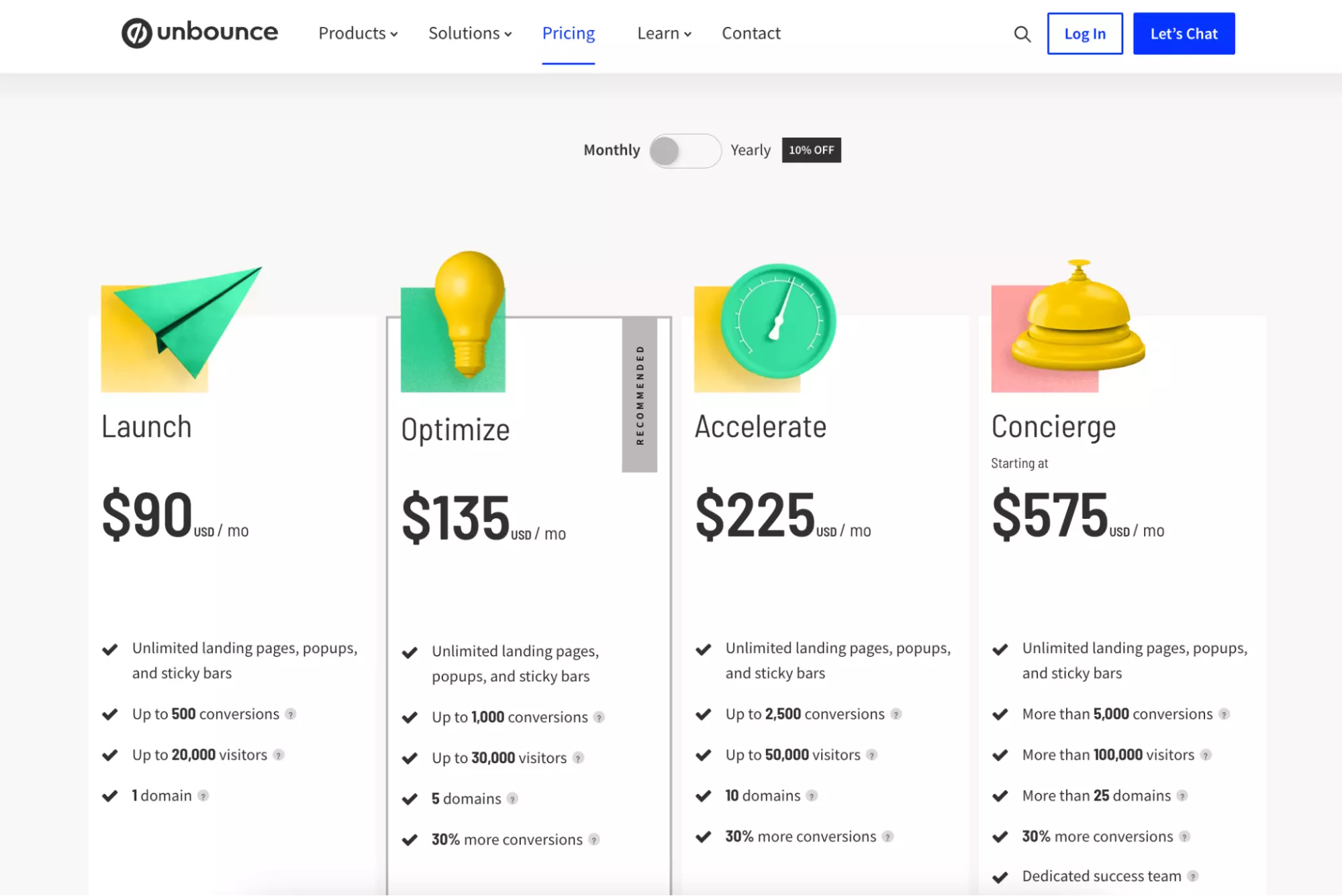Click the speedometer illustration on Accelerate plan

[x=779, y=322]
